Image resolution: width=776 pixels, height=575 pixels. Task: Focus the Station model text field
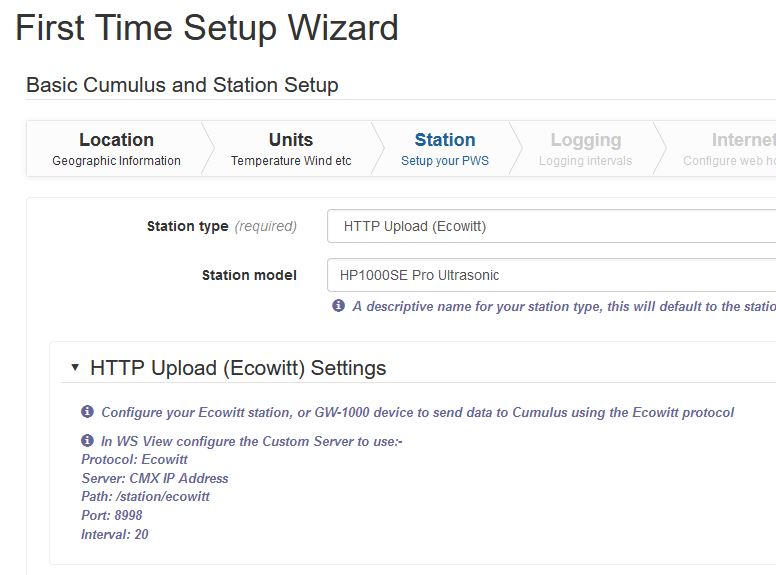(x=551, y=275)
